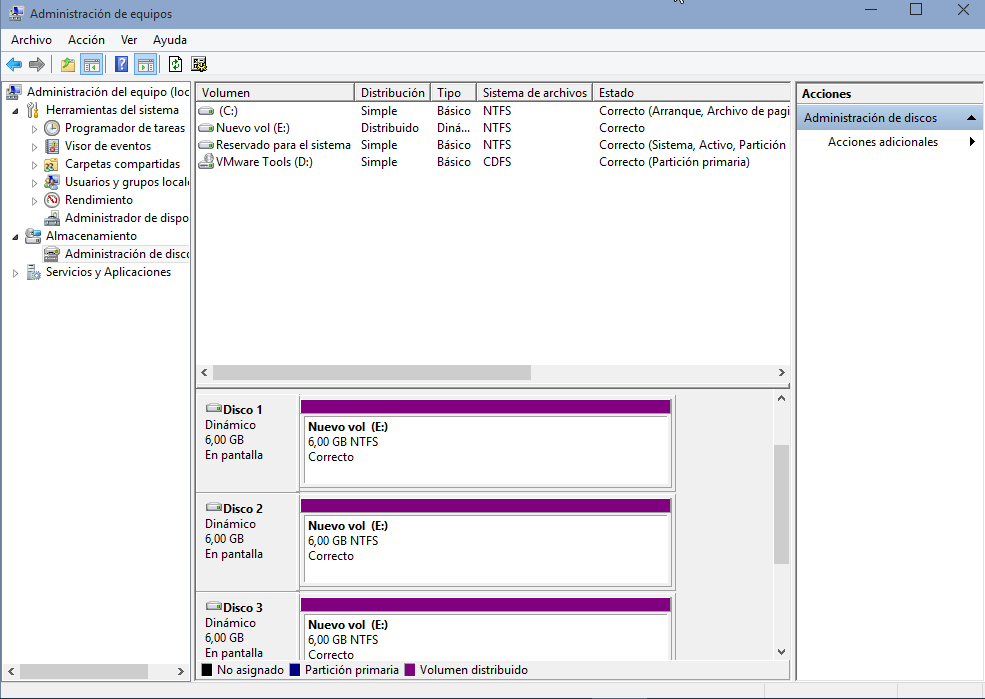Click left arrow of volume list scrollbar
The image size is (985, 699).
pyautogui.click(x=204, y=372)
